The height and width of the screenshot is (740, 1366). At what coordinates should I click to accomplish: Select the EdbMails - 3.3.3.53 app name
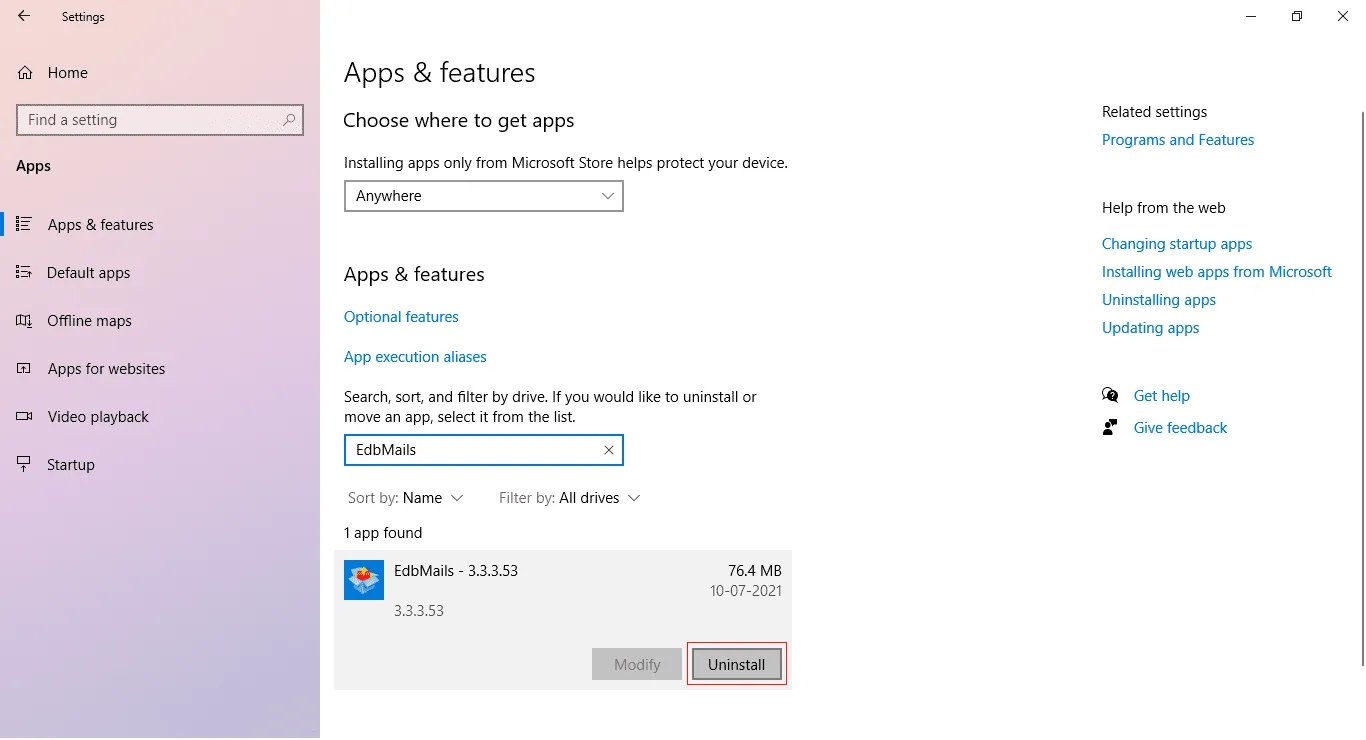tap(456, 571)
